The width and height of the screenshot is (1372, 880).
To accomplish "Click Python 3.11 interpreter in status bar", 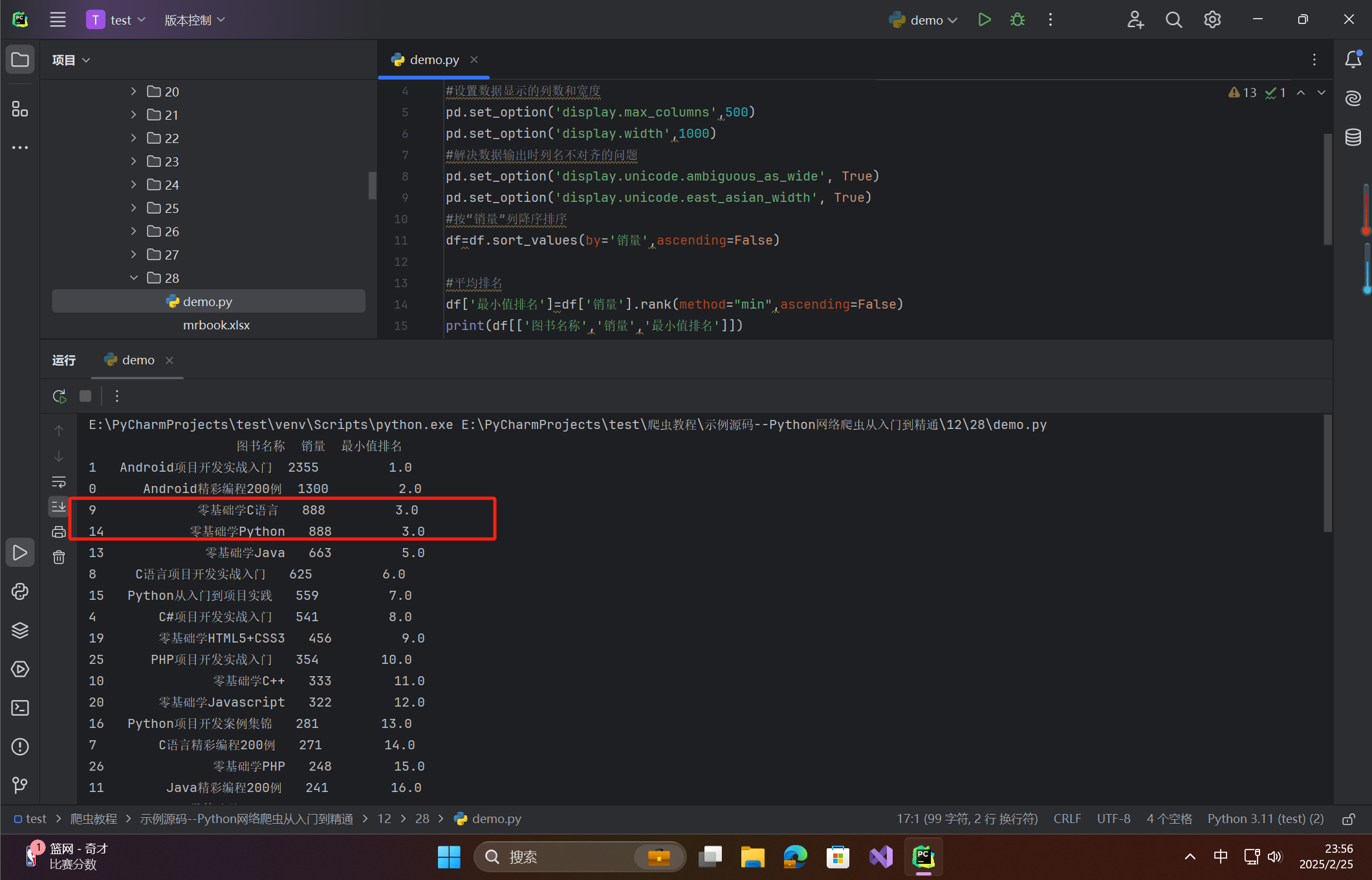I will point(1266,819).
